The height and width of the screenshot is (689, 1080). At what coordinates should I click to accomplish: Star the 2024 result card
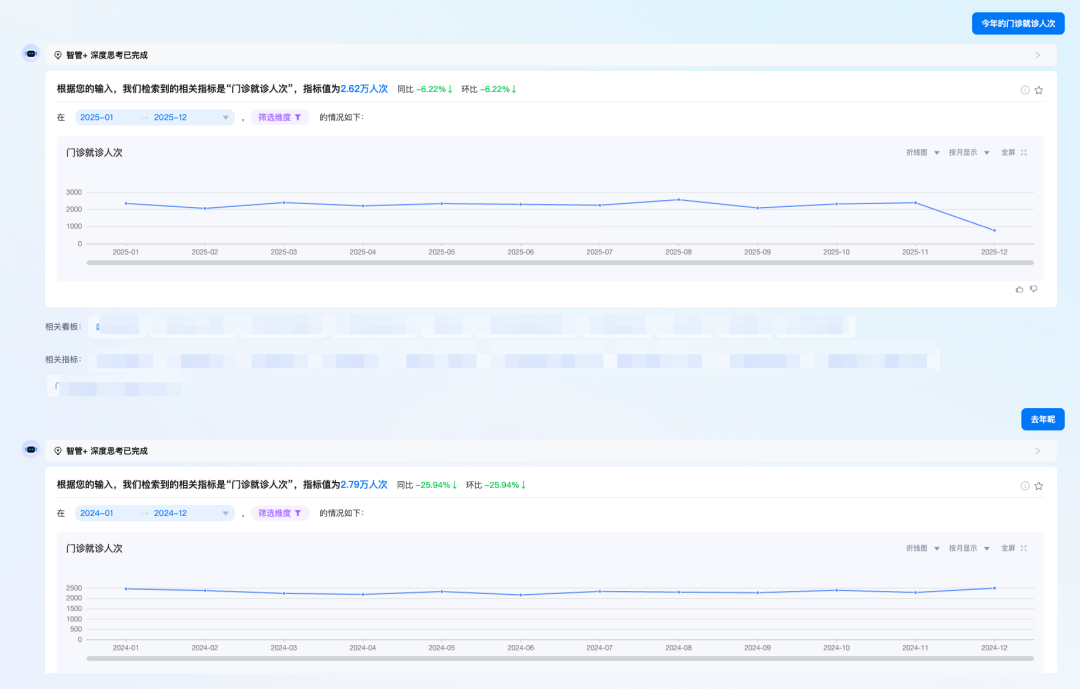(x=1039, y=486)
